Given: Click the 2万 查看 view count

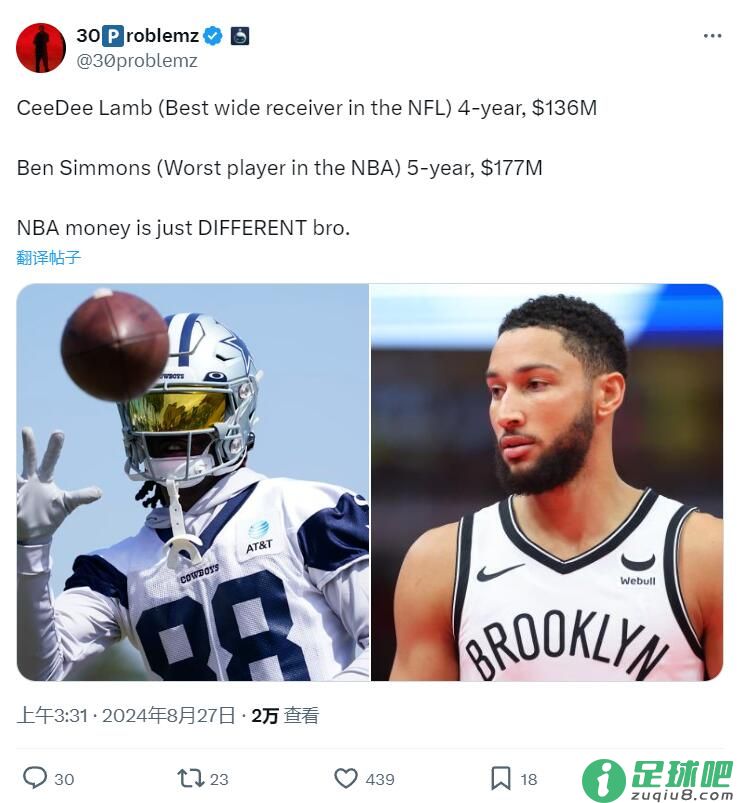Looking at the screenshot, I should tap(285, 715).
